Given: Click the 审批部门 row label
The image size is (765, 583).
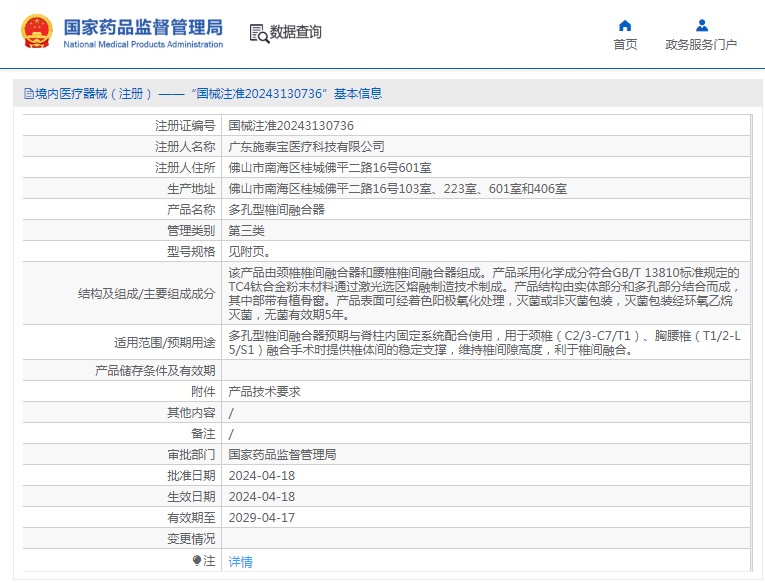Looking at the screenshot, I should pyautogui.click(x=191, y=455).
